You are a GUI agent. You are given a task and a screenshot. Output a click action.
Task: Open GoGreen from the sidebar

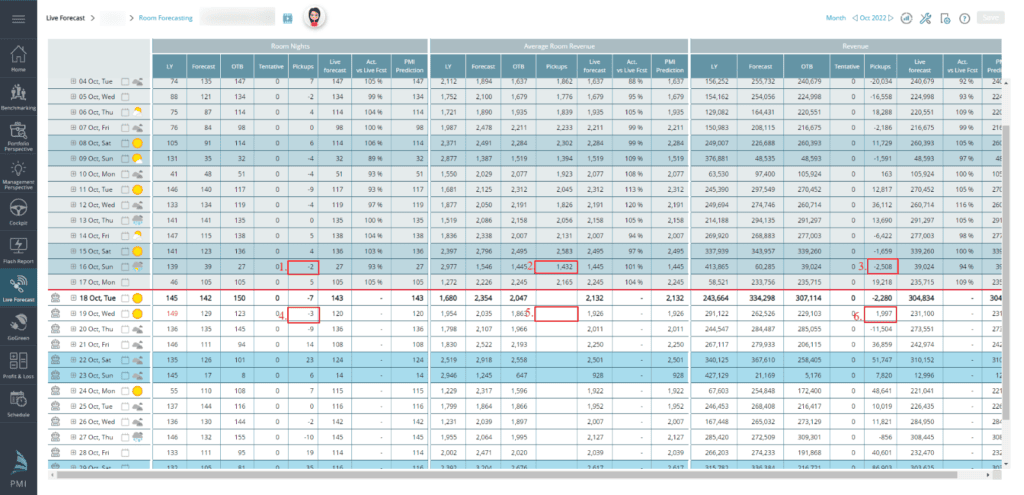click(18, 326)
